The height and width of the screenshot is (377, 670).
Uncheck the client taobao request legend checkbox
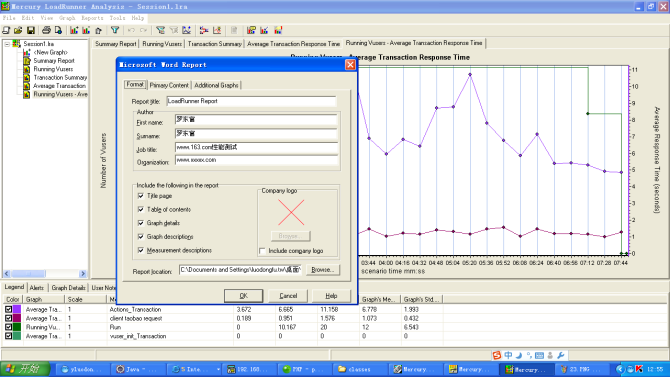[8, 318]
